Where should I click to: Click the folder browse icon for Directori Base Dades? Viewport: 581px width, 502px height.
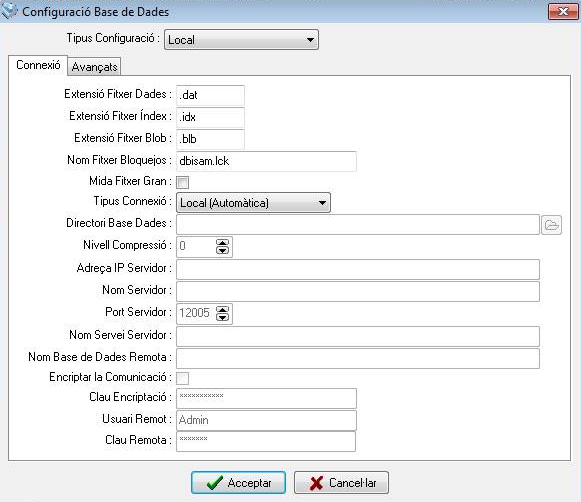pyautogui.click(x=551, y=225)
